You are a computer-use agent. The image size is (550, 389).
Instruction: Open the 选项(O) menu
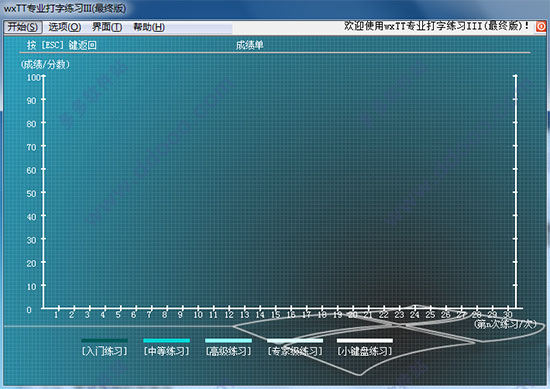[x=65, y=27]
